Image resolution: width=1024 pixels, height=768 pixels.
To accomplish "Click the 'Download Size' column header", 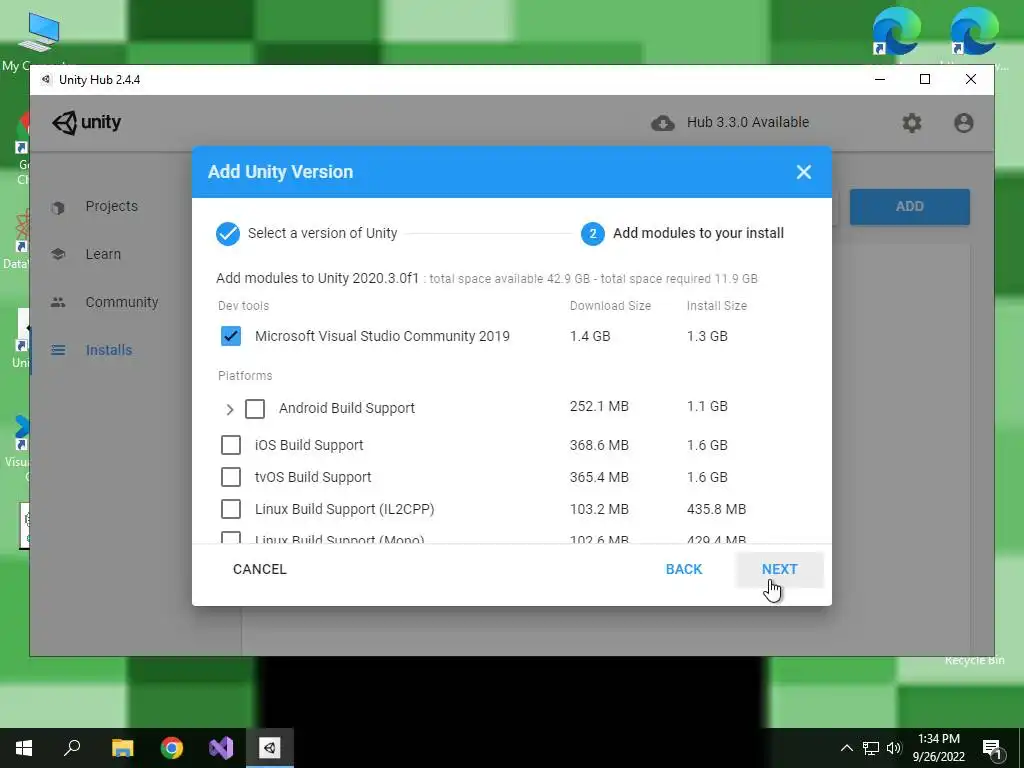I will point(610,306).
